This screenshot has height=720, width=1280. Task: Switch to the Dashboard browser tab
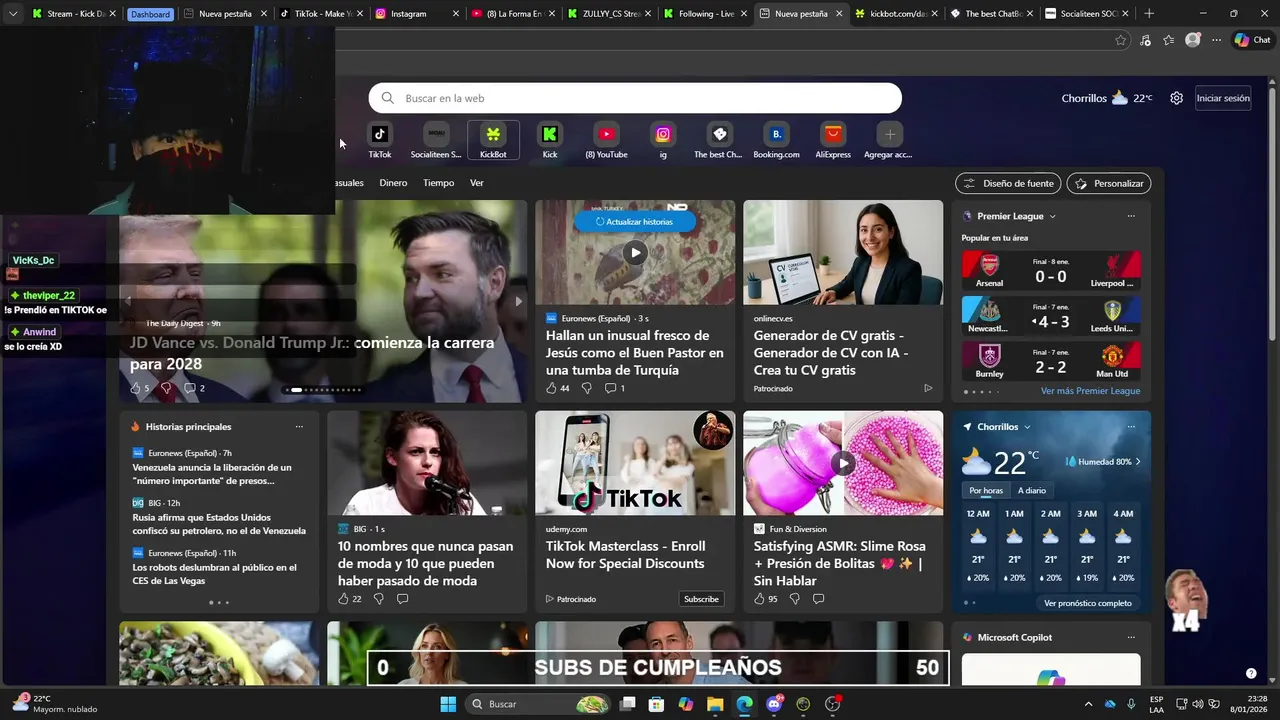150,14
